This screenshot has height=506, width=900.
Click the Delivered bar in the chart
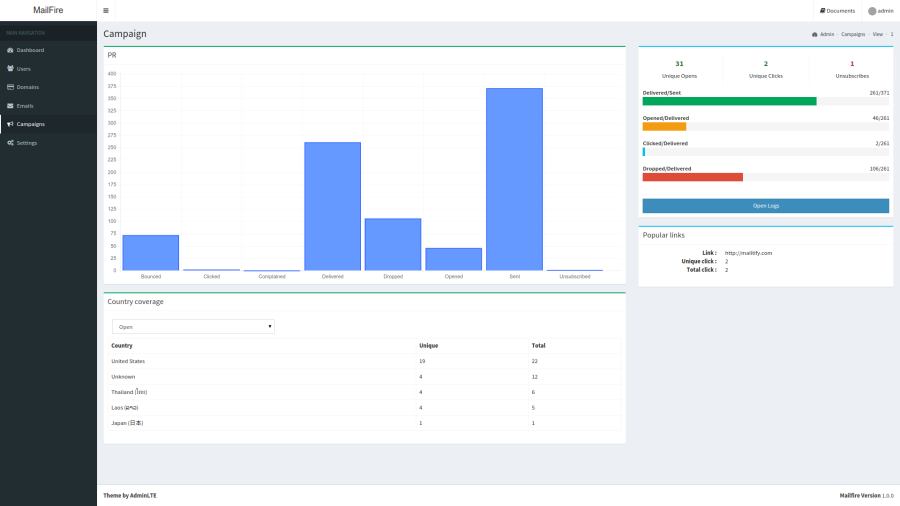(x=332, y=206)
